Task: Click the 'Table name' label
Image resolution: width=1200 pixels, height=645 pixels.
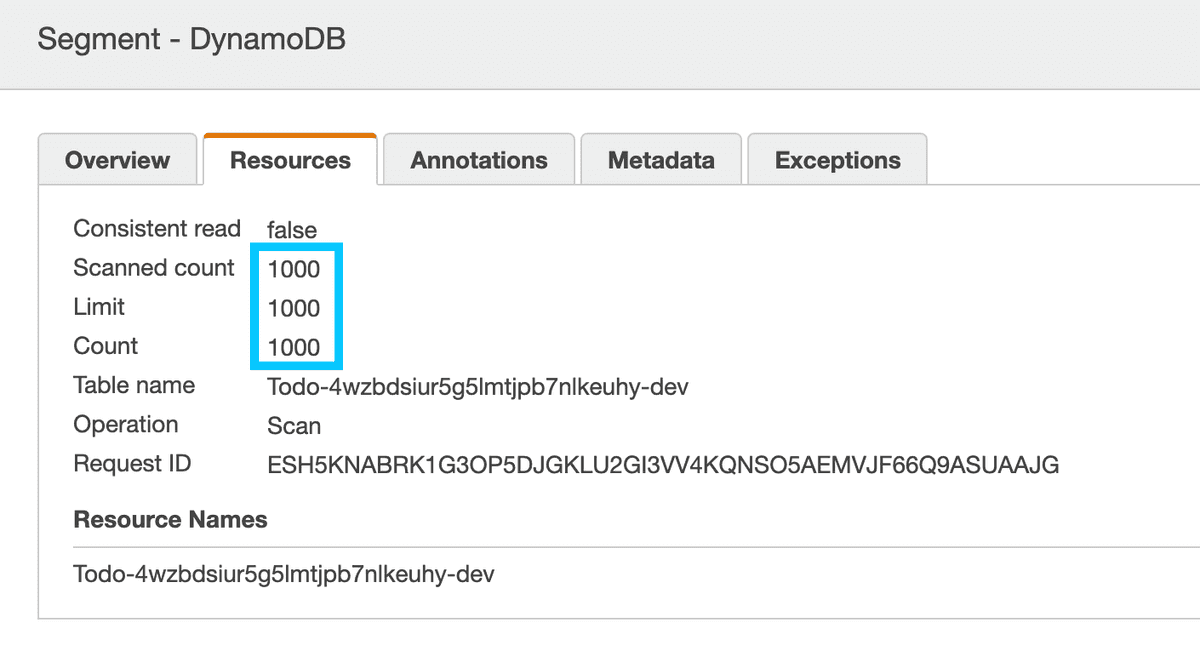Action: click(134, 385)
